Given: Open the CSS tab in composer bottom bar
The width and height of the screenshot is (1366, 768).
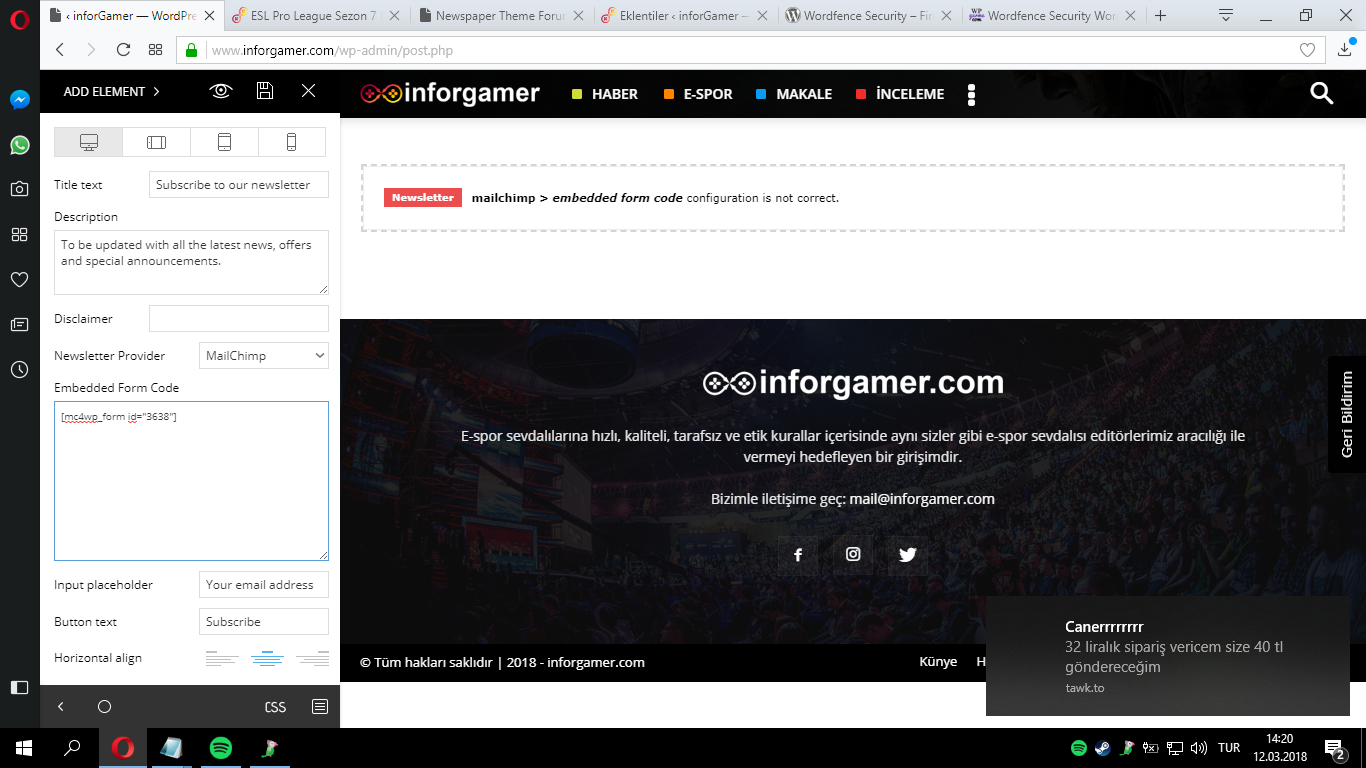Looking at the screenshot, I should click(x=275, y=707).
